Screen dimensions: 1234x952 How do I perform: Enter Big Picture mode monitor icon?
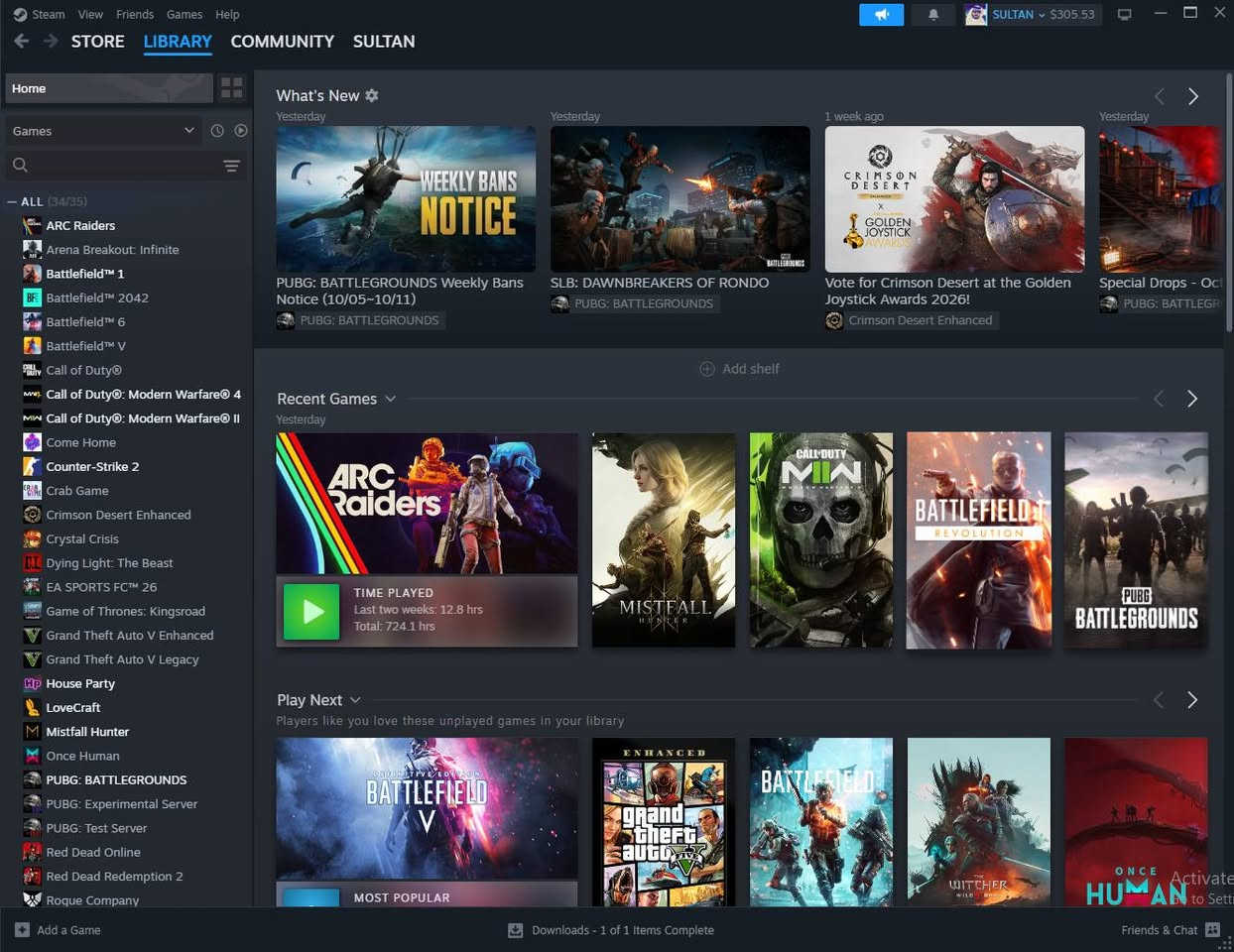1124,15
